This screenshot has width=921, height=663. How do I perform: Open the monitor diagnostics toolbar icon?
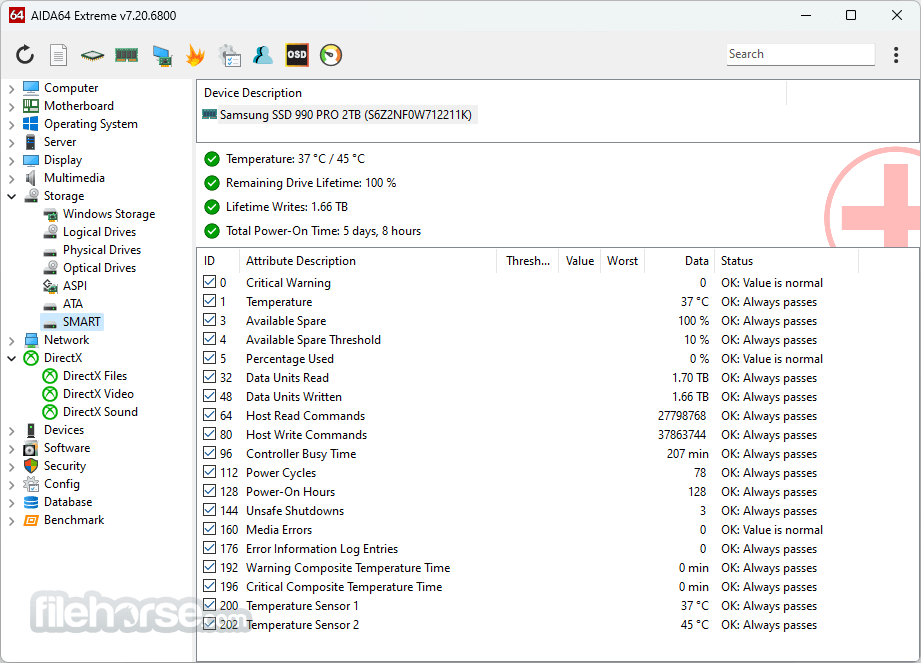click(162, 55)
